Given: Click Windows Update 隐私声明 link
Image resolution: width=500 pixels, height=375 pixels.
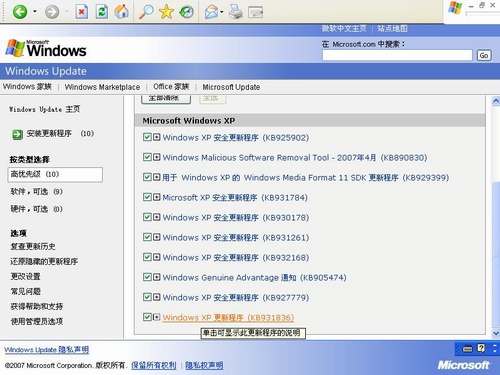Looking at the screenshot, I should [47, 350].
